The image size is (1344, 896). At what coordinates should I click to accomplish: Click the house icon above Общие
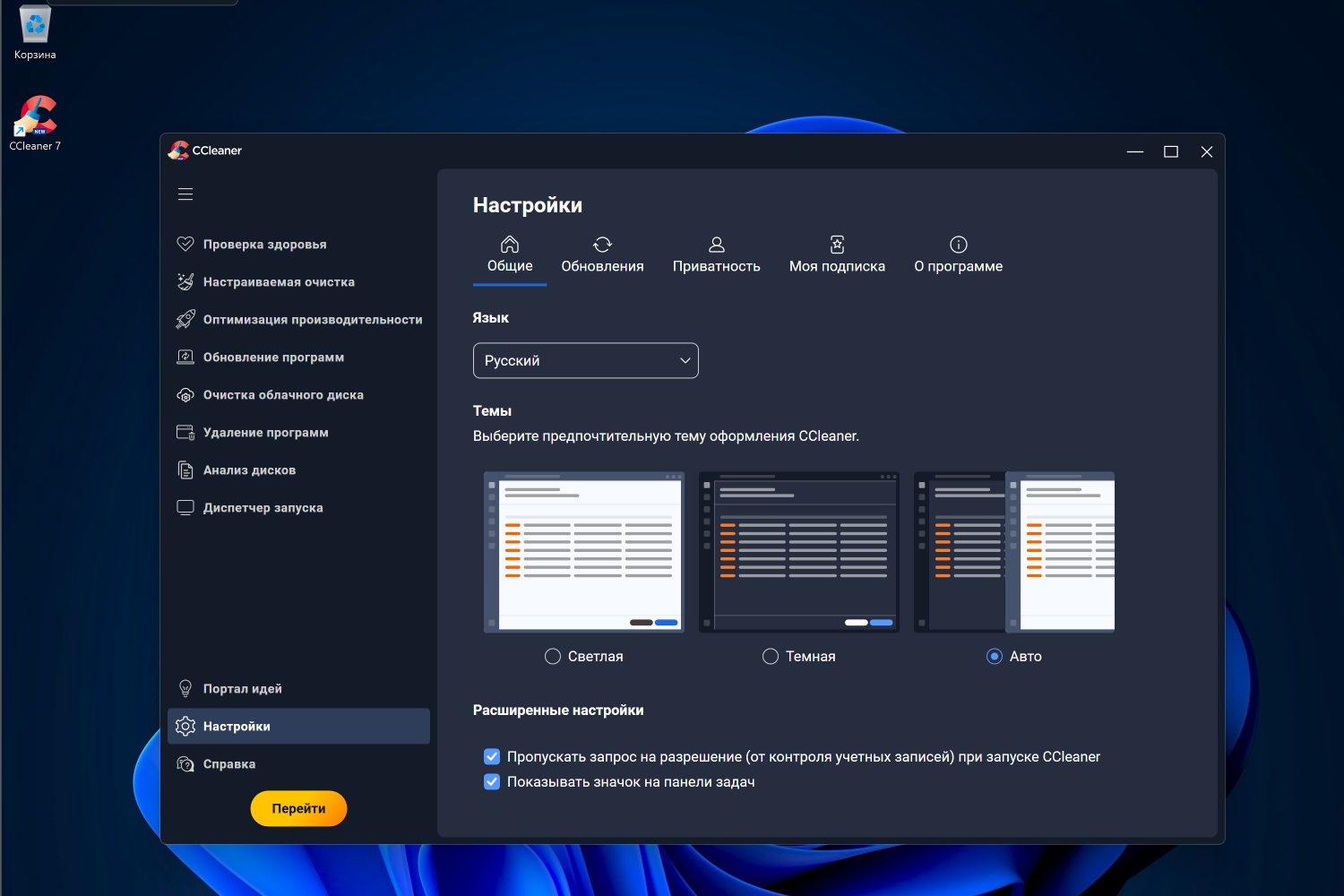coord(510,244)
